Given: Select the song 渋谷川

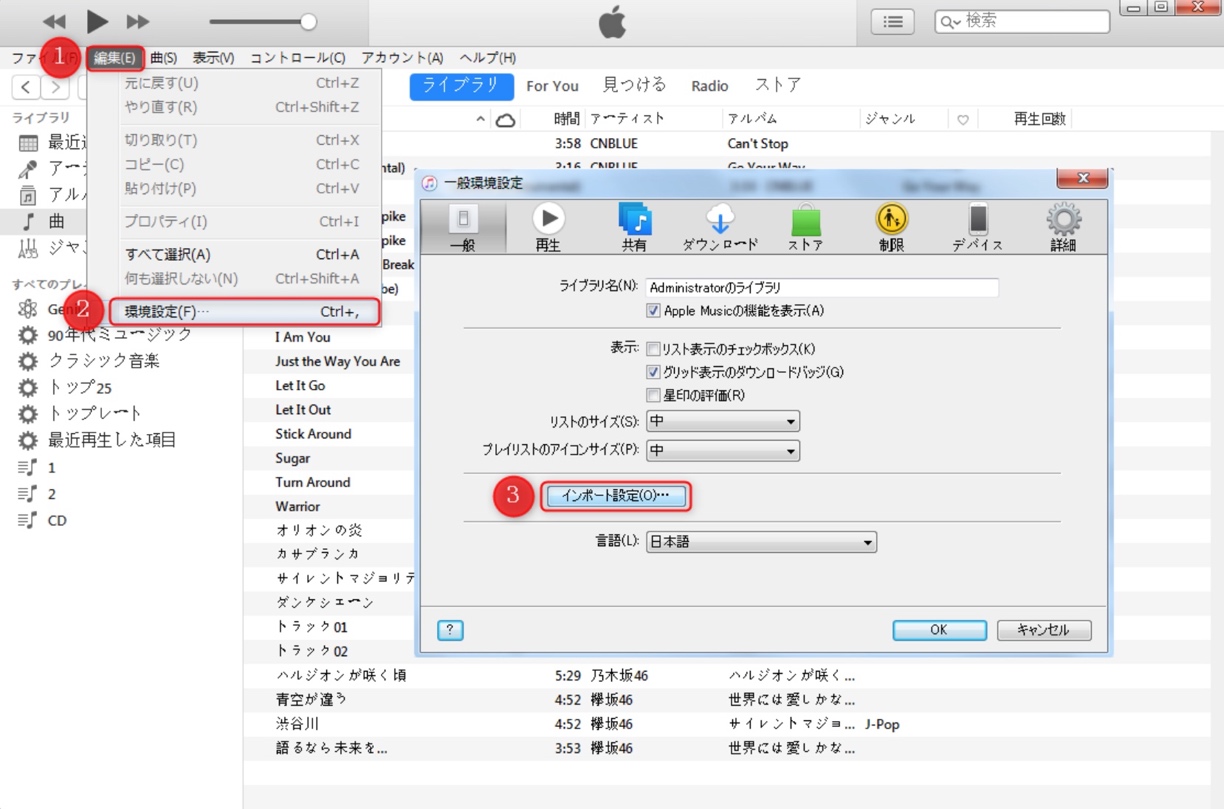Looking at the screenshot, I should (x=297, y=724).
